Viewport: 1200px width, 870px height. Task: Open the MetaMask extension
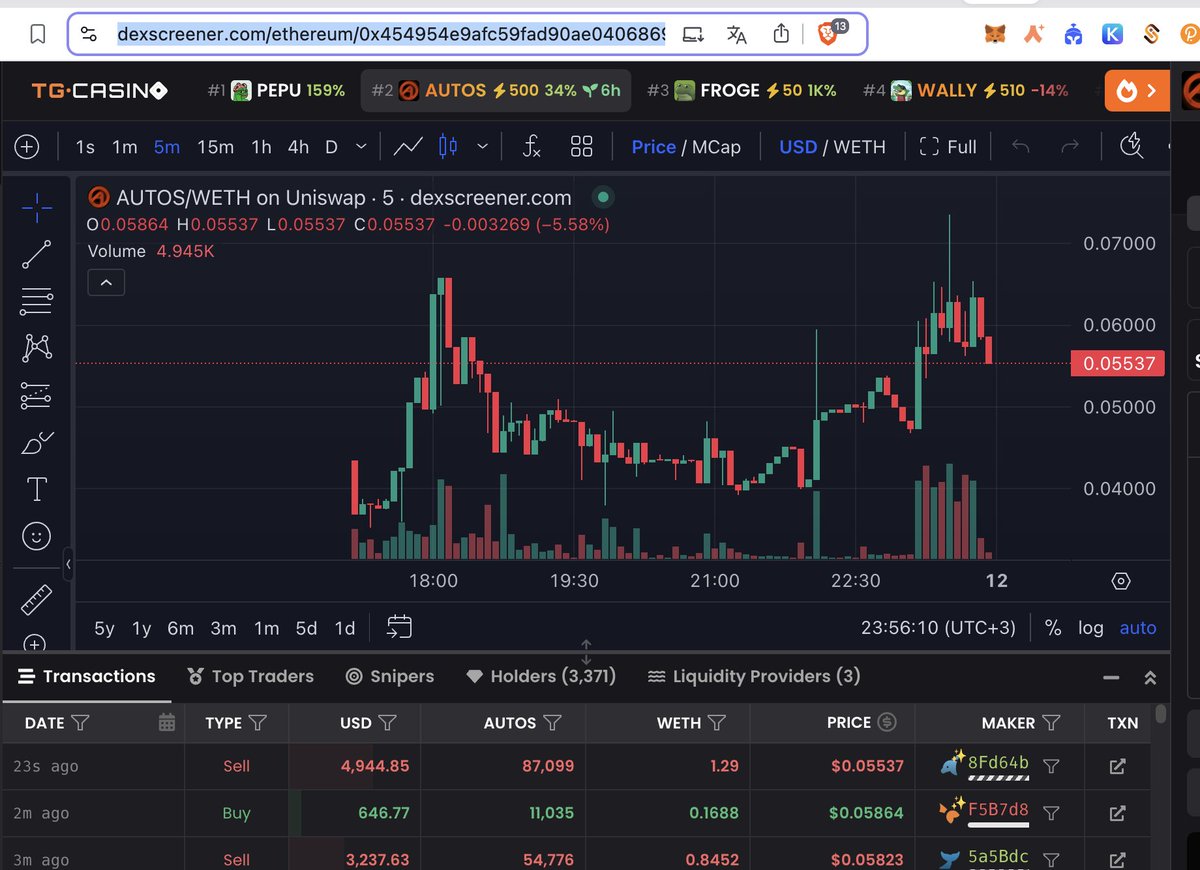point(995,35)
